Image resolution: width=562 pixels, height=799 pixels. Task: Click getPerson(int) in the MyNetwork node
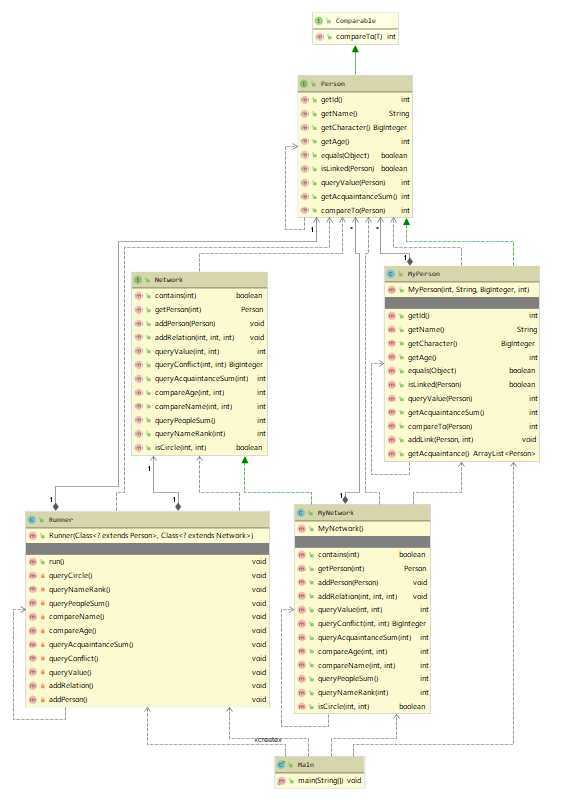tap(341, 568)
